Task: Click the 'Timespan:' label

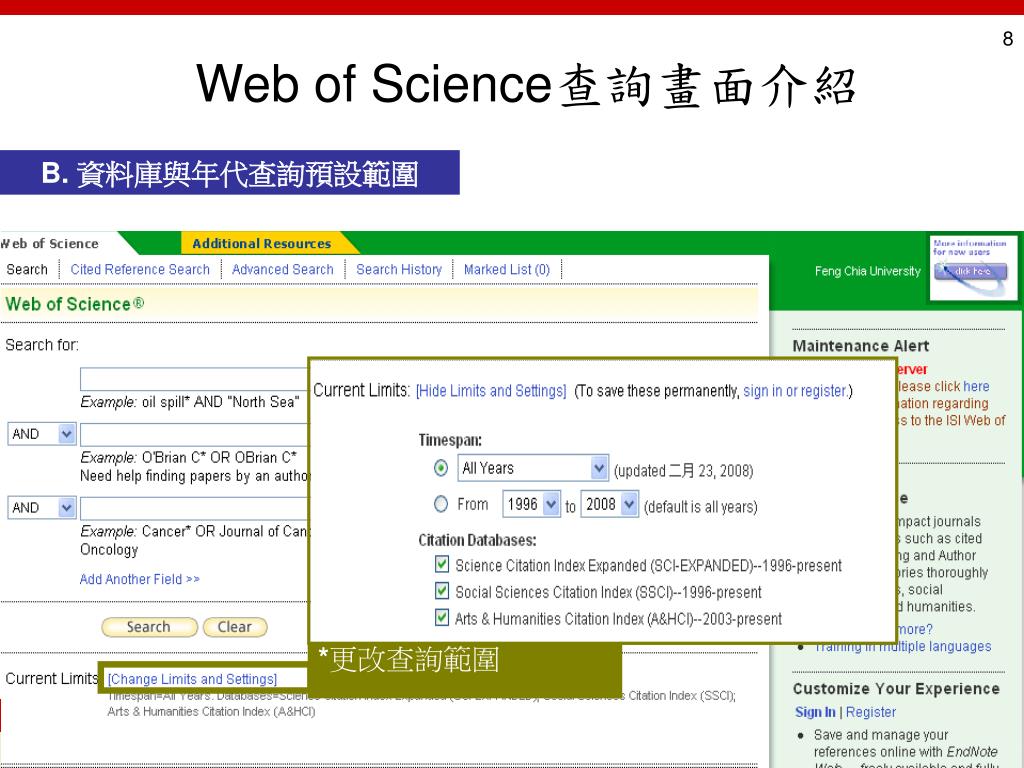Action: pyautogui.click(x=450, y=440)
